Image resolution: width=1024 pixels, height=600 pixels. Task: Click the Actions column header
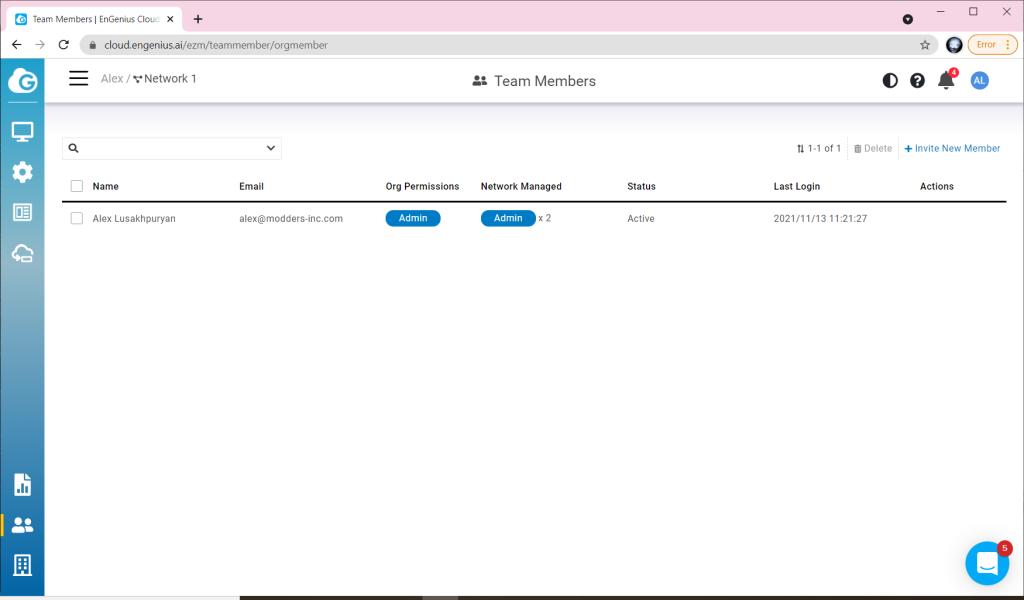point(937,186)
